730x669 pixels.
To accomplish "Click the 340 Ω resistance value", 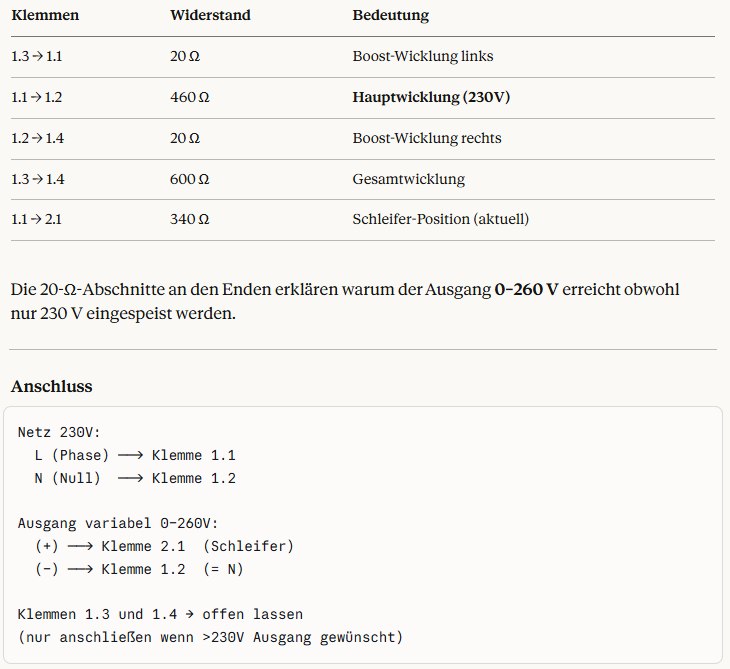I will 190,219.
